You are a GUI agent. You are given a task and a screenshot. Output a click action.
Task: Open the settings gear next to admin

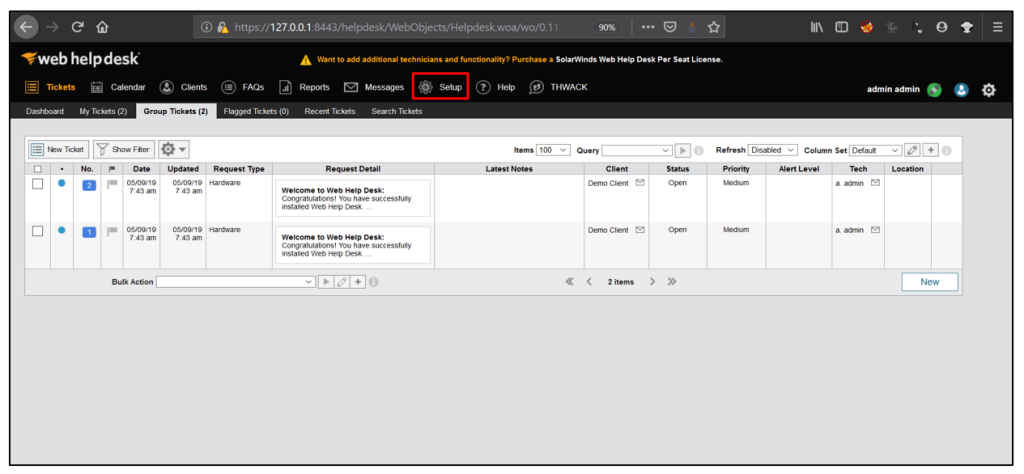(989, 90)
